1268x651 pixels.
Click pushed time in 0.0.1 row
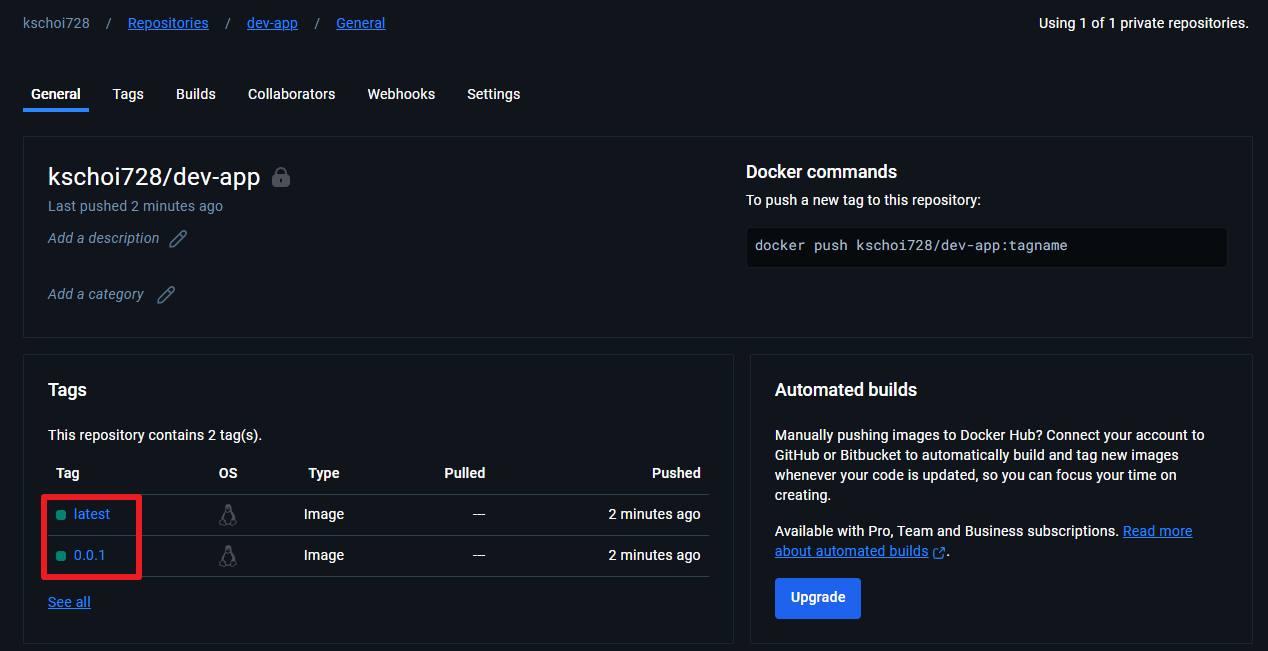pos(654,555)
